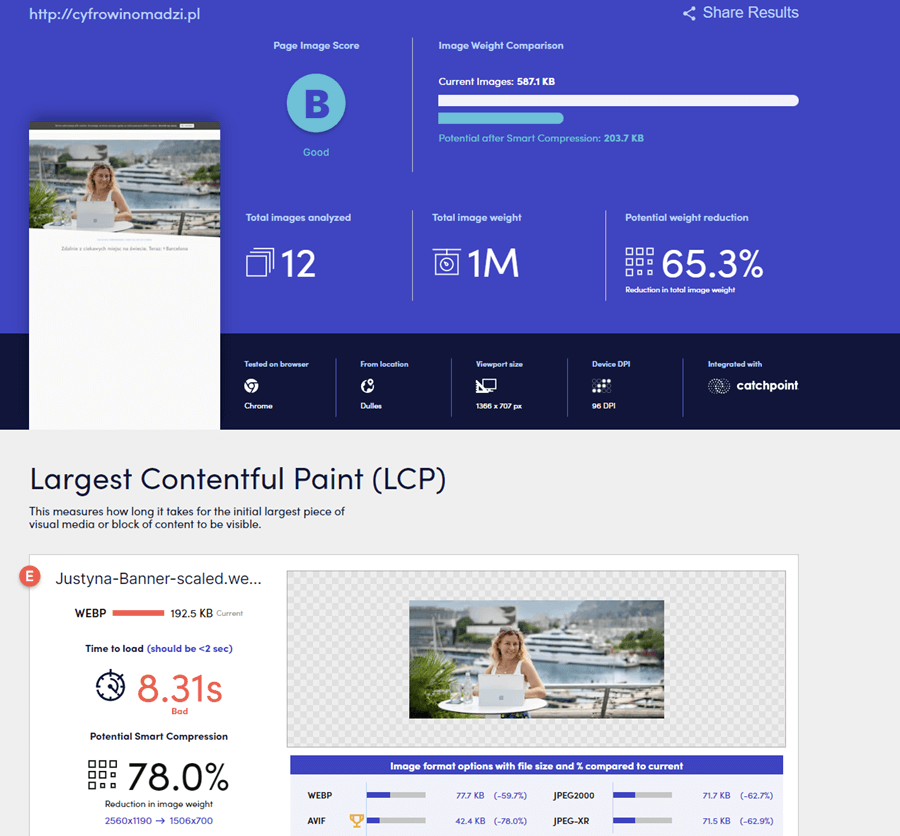The width and height of the screenshot is (900, 836).
Task: Open the Justyna-Banner-scaled file name link
Action: (x=158, y=578)
